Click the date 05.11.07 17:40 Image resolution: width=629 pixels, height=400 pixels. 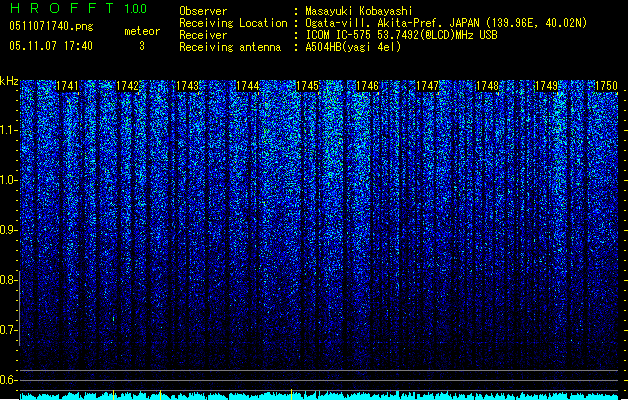pos(51,46)
